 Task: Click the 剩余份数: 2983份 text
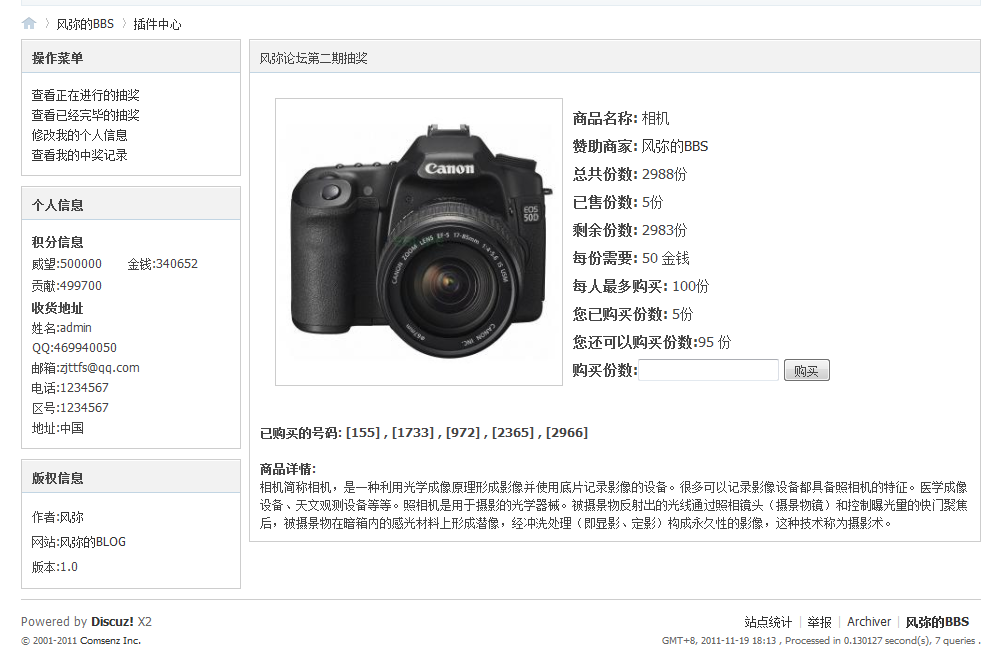point(629,230)
